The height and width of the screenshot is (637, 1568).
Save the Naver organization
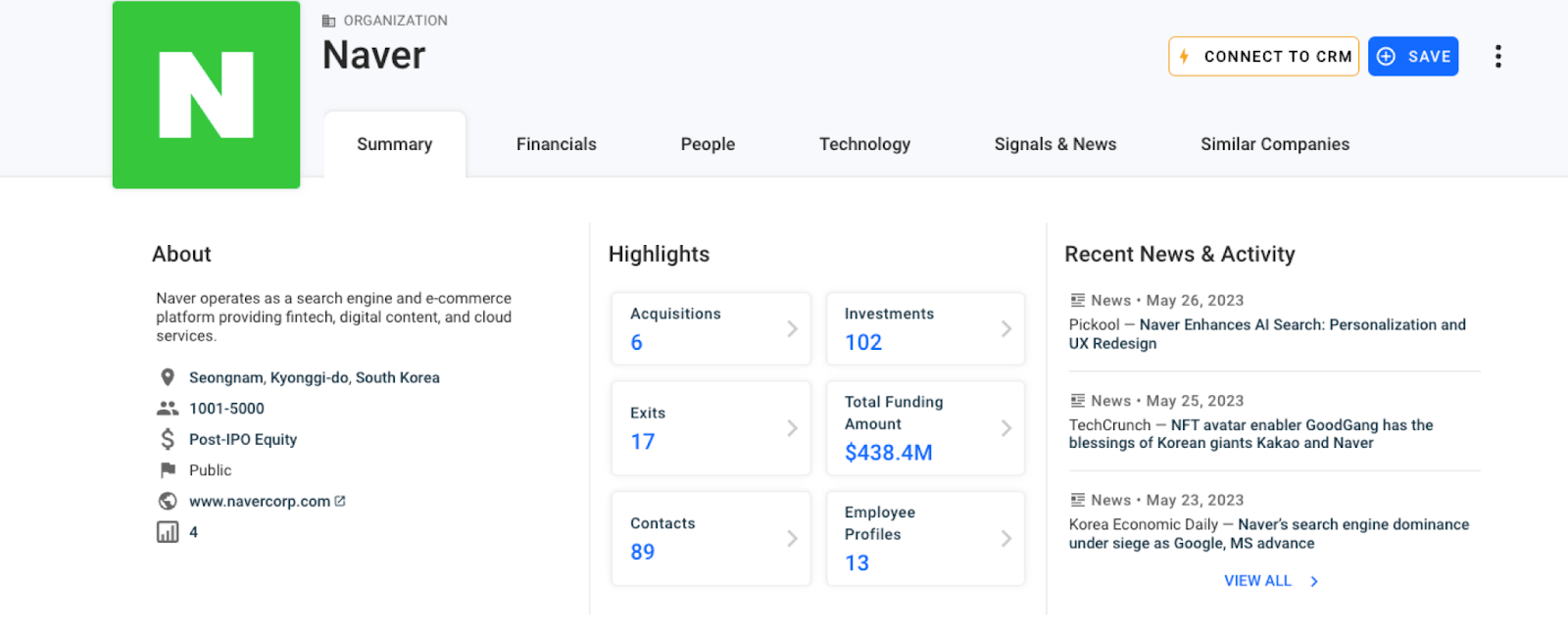click(1413, 56)
